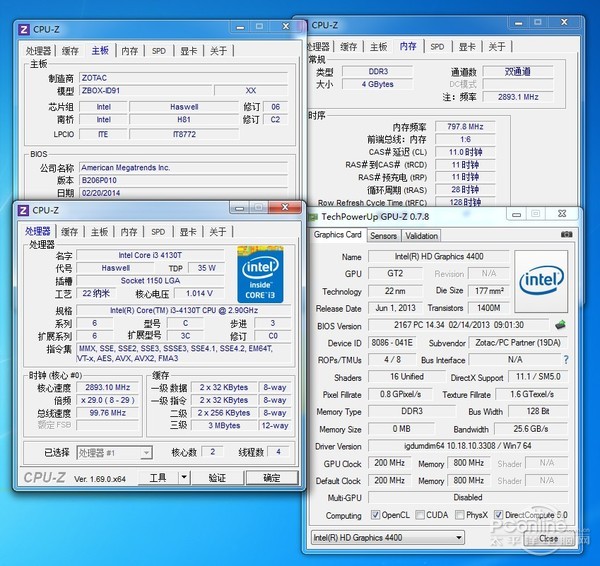Switch to the 显卡 tab in the processor window
The image size is (600, 566).
pos(188,232)
